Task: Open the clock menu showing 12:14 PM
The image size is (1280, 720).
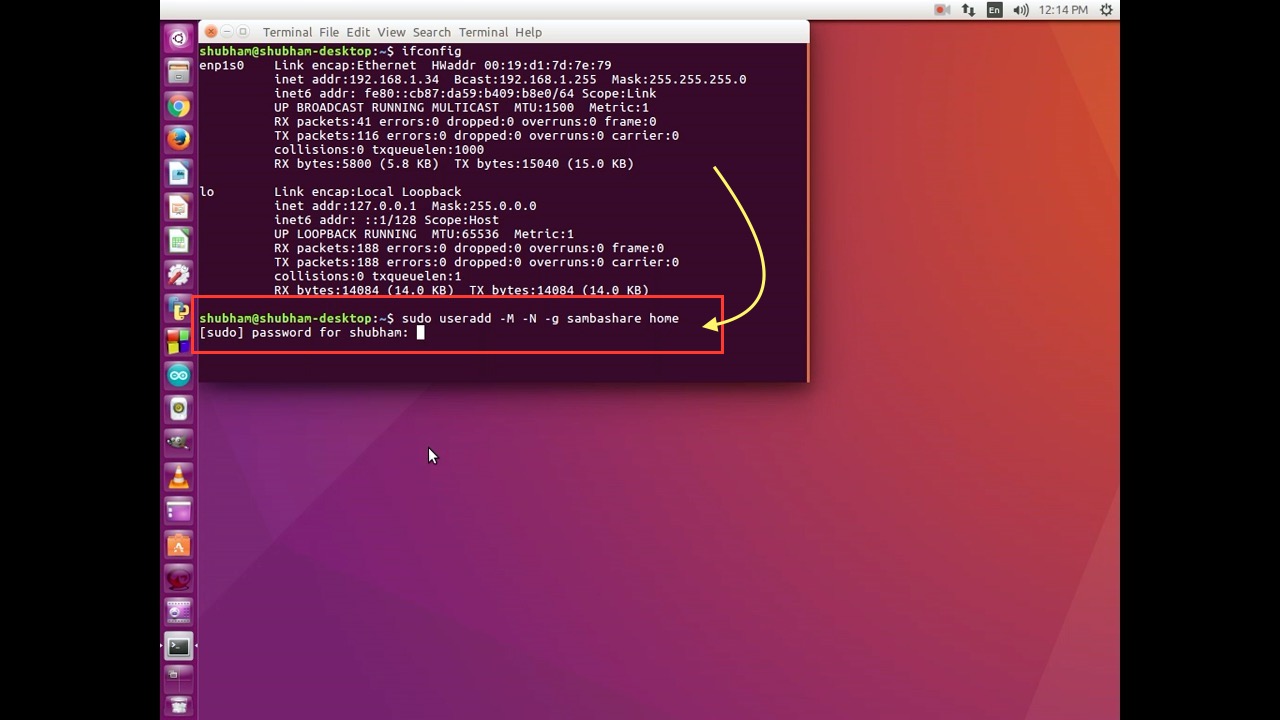Action: coord(1063,10)
